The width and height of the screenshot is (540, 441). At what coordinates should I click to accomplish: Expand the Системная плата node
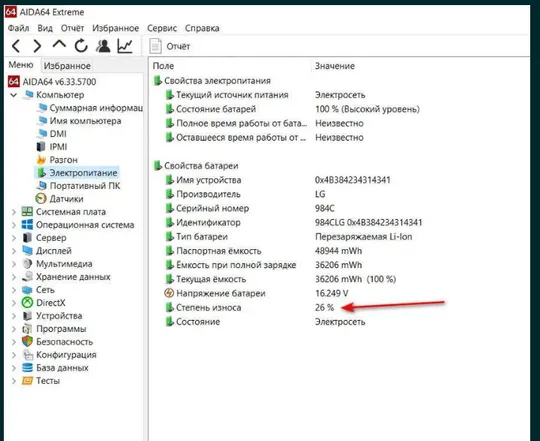[14, 212]
